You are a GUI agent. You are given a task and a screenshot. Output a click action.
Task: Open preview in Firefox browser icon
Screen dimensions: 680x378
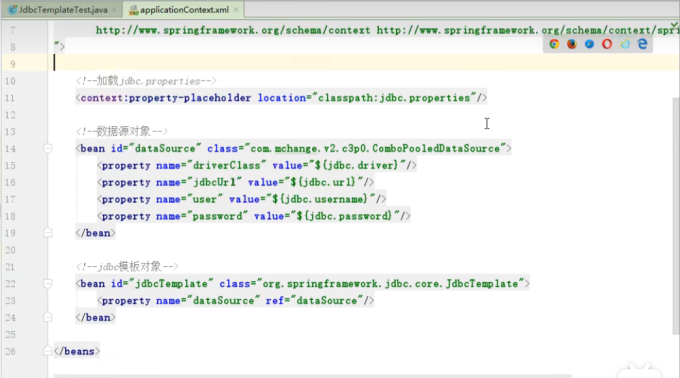point(572,44)
